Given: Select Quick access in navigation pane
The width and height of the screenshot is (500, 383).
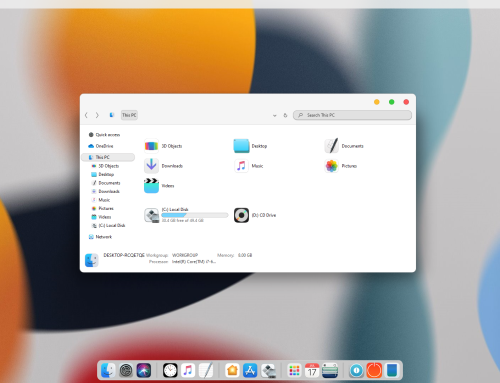Looking at the screenshot, I should [x=104, y=135].
